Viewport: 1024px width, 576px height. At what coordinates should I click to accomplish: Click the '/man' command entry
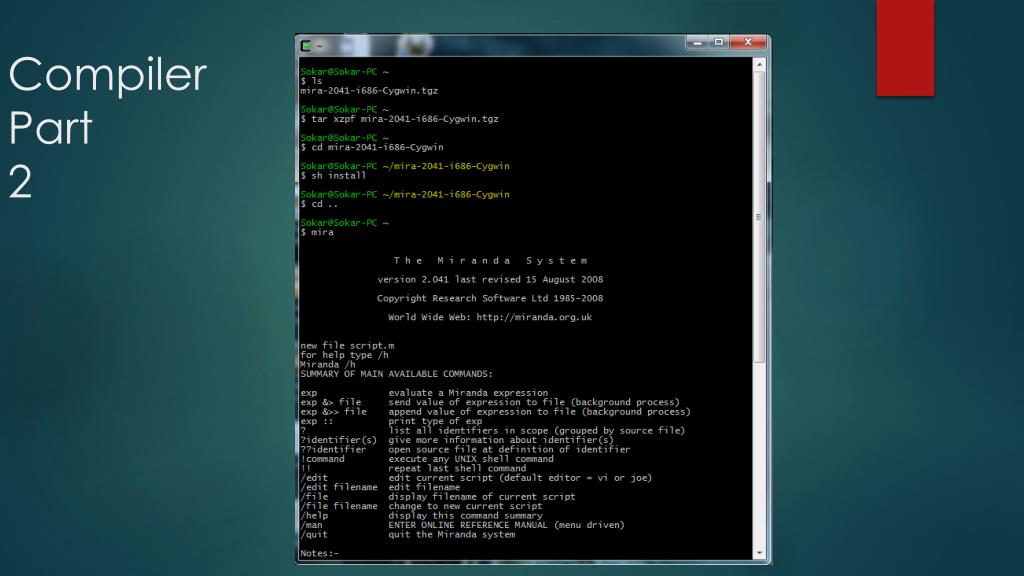(312, 524)
